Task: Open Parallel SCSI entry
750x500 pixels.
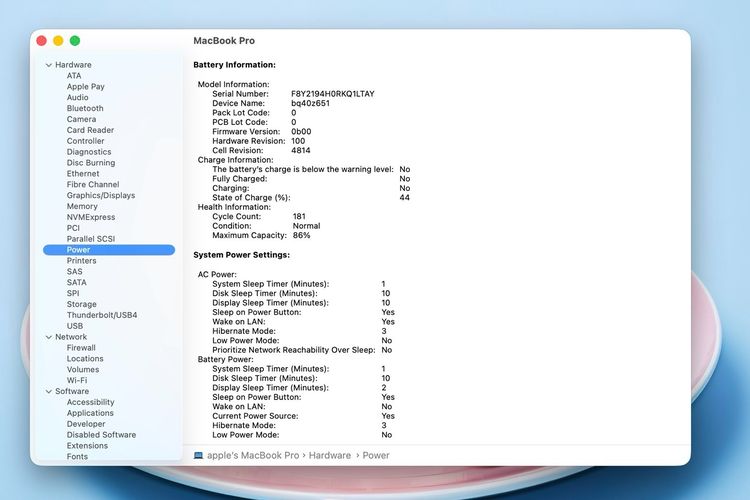Action: (x=91, y=239)
